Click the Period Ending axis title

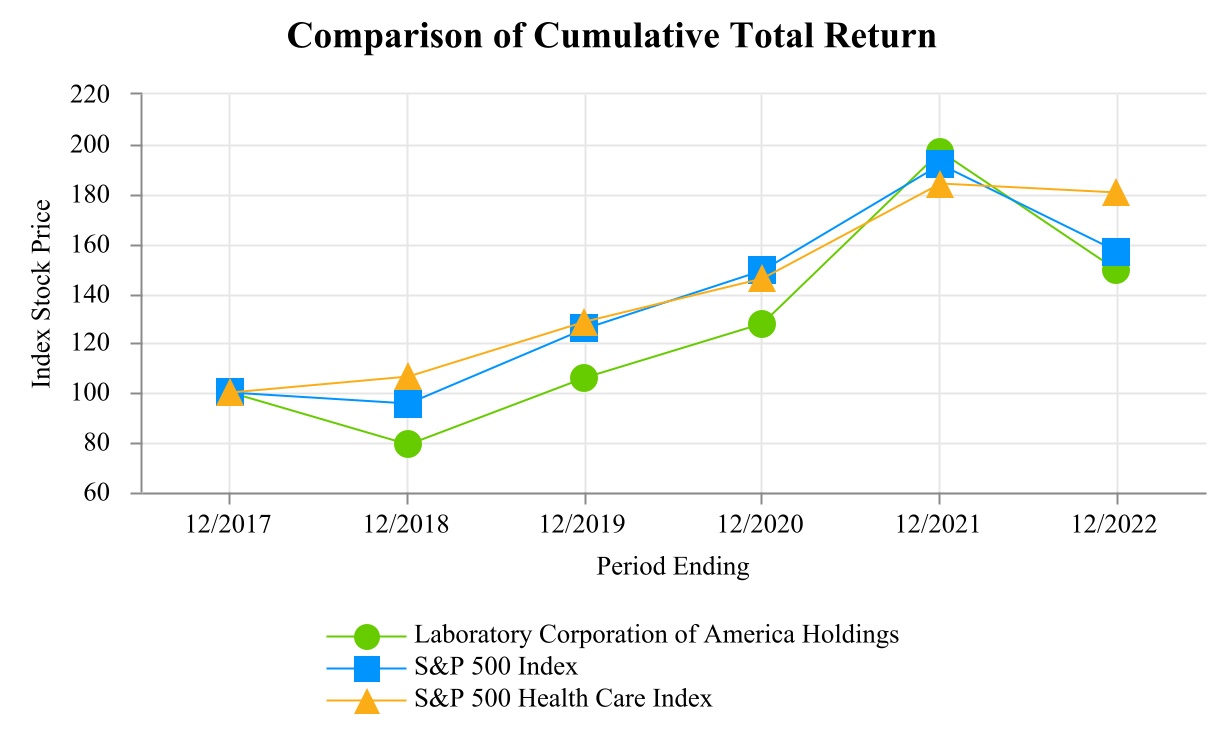click(x=672, y=567)
